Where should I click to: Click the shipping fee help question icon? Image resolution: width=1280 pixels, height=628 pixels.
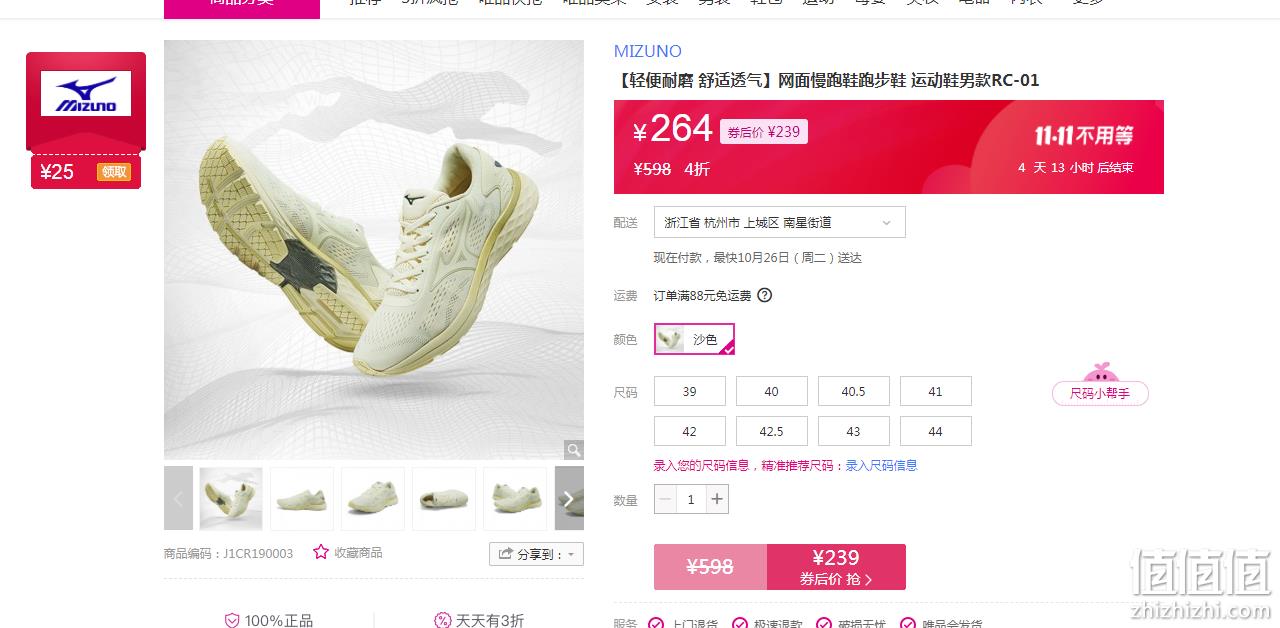765,295
